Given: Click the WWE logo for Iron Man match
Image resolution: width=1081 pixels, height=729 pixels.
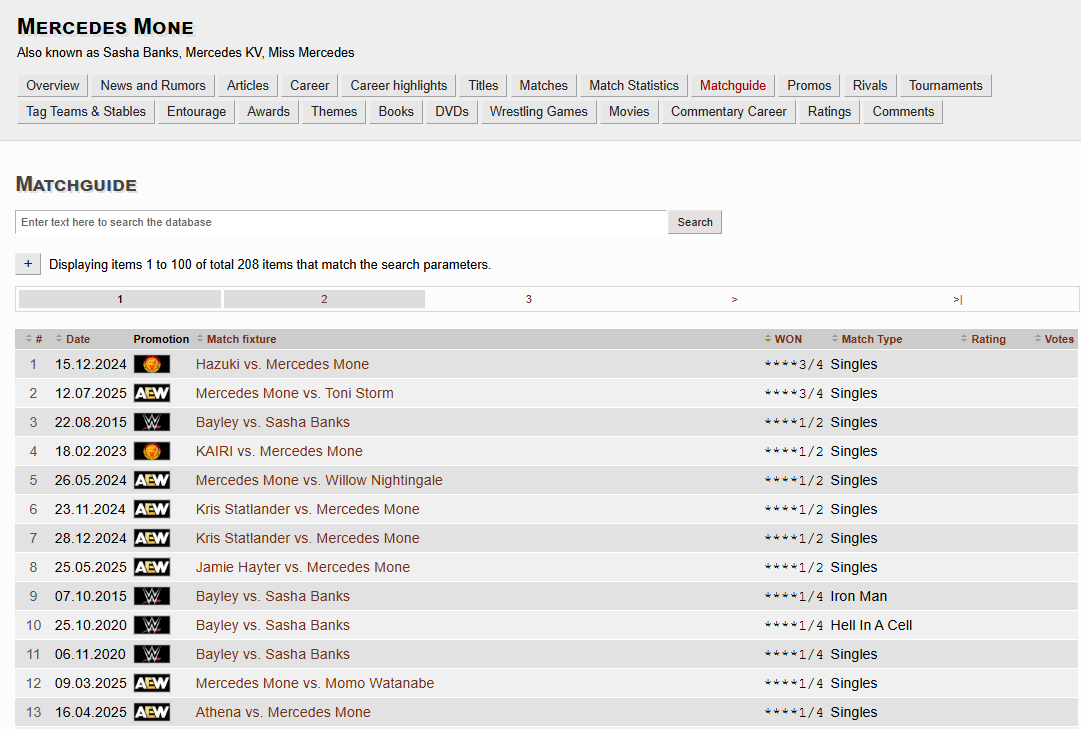Looking at the screenshot, I should click(x=152, y=596).
